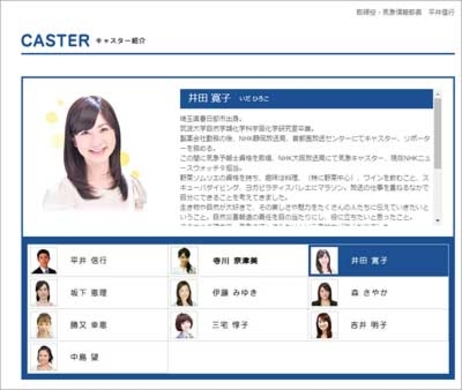Choose the 森 さやか name entry
The width and height of the screenshot is (462, 390).
(x=369, y=293)
